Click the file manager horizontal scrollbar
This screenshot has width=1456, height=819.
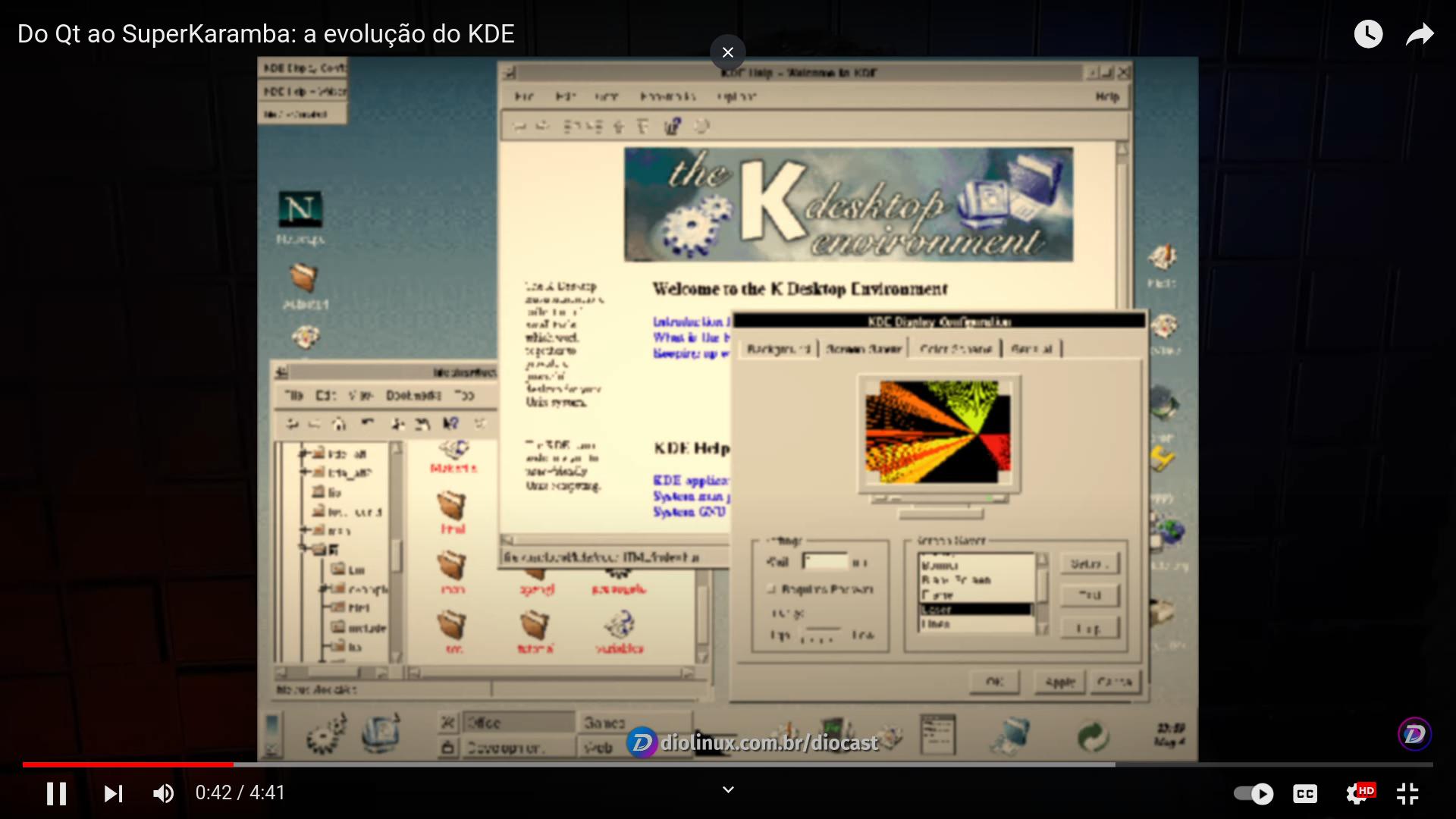pyautogui.click(x=551, y=673)
